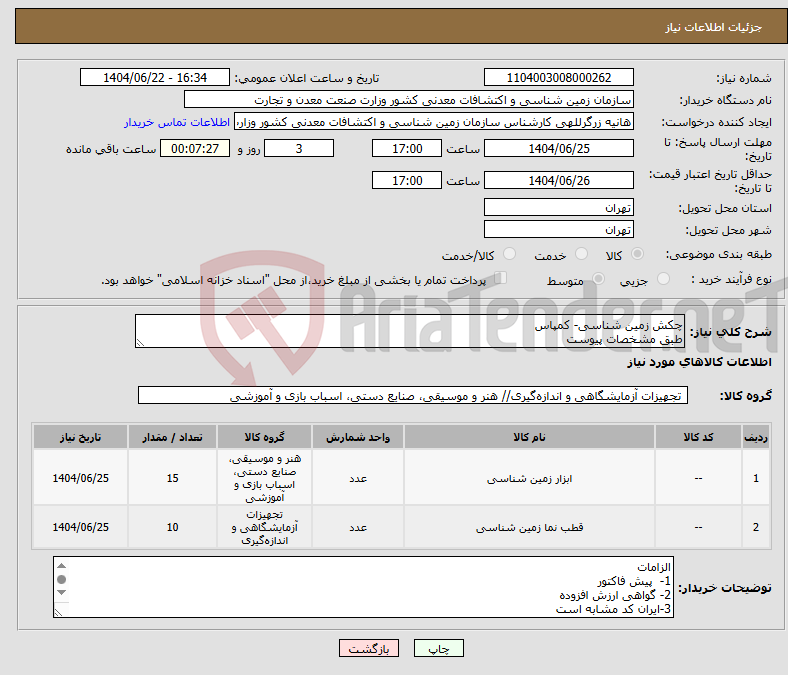Click the announcement date field 1404/06/22 - 16:34

(155, 77)
